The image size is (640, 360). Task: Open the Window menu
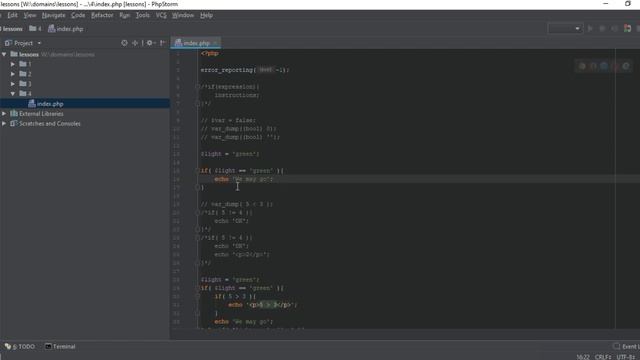182,15
